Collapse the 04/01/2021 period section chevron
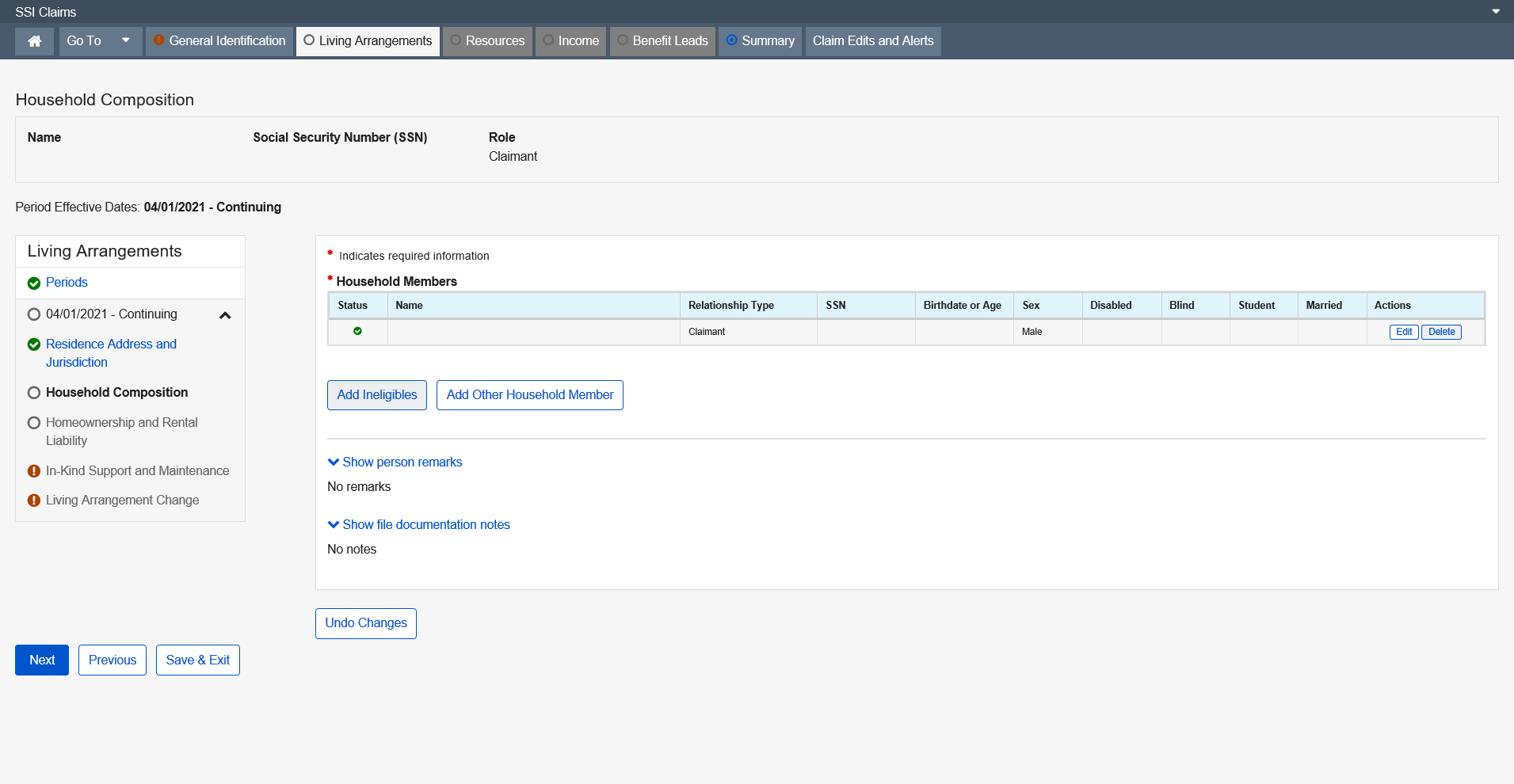 point(225,315)
